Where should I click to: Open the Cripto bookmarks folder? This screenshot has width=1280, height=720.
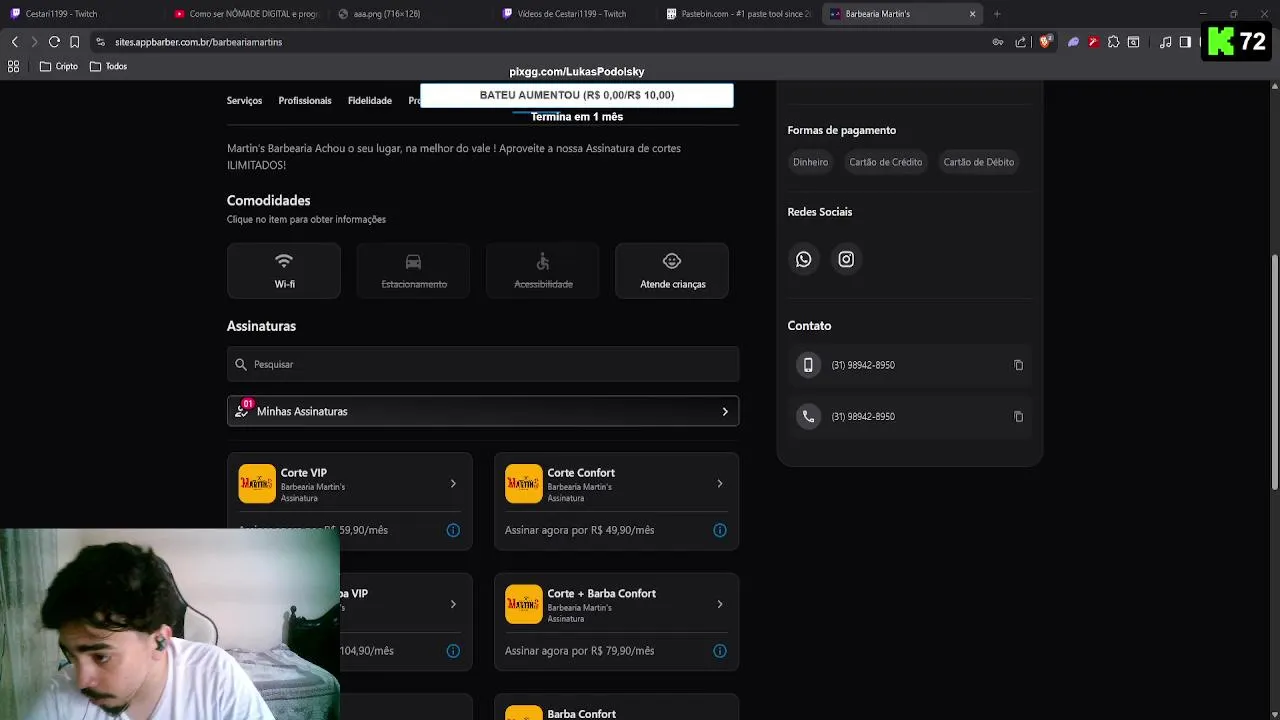click(x=59, y=66)
